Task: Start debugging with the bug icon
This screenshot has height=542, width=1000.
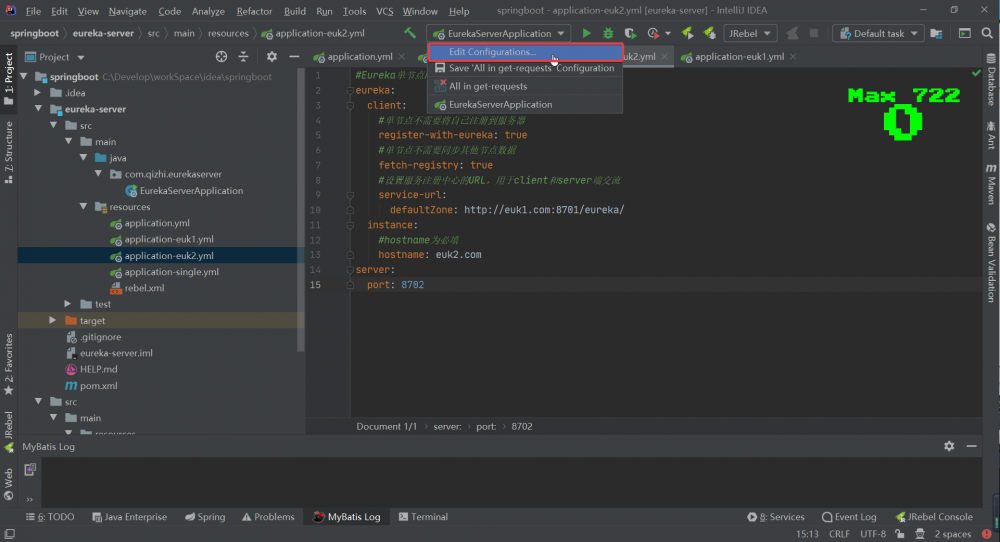Action: (608, 34)
